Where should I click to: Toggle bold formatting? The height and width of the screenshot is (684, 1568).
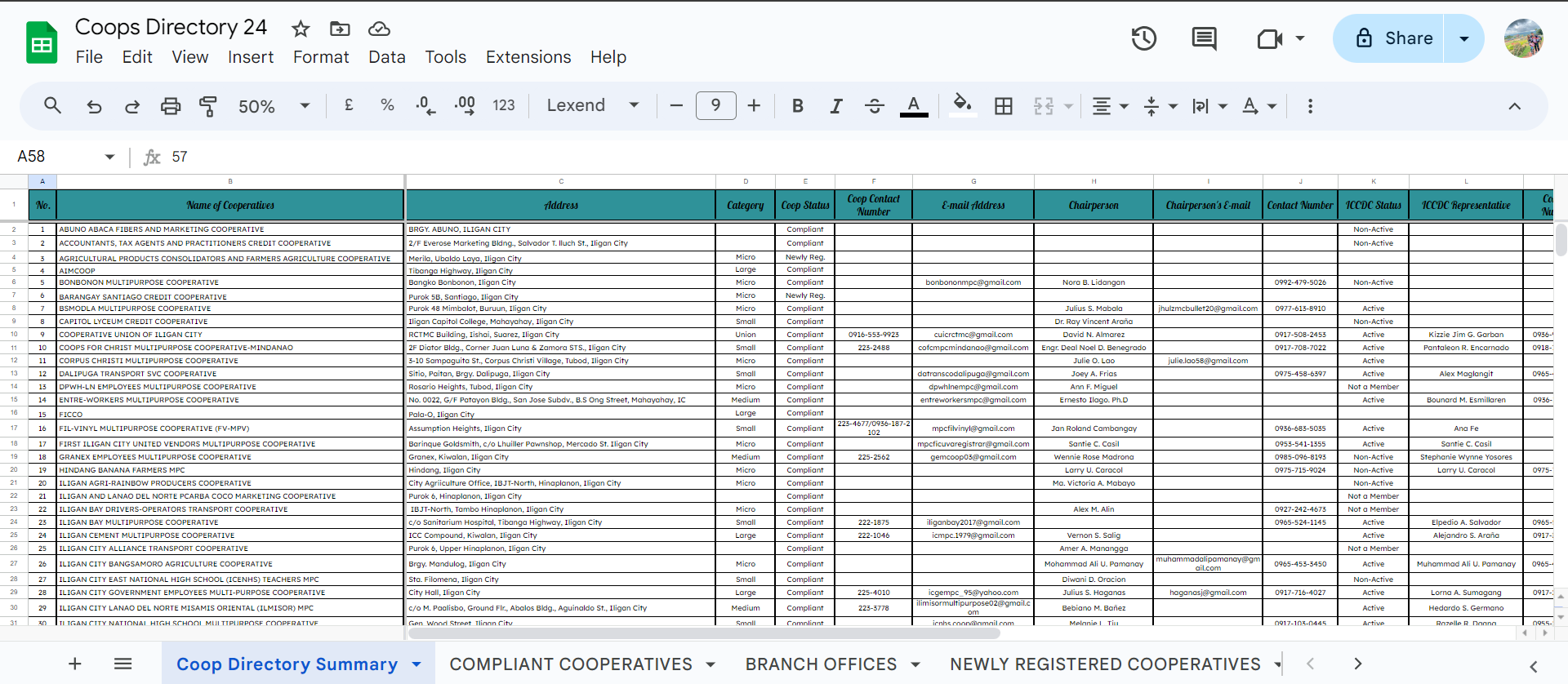pyautogui.click(x=798, y=106)
